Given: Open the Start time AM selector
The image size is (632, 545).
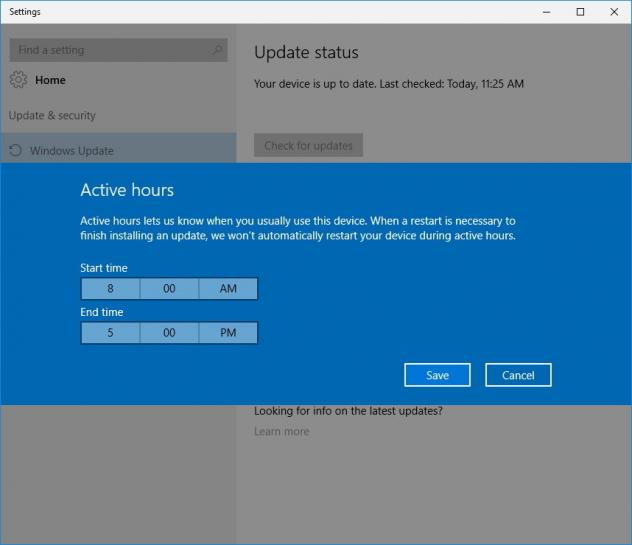Looking at the screenshot, I should 228,289.
